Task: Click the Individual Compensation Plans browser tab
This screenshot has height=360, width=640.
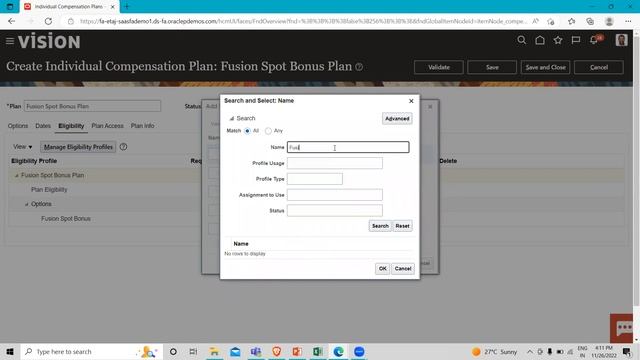Action: pos(69,7)
